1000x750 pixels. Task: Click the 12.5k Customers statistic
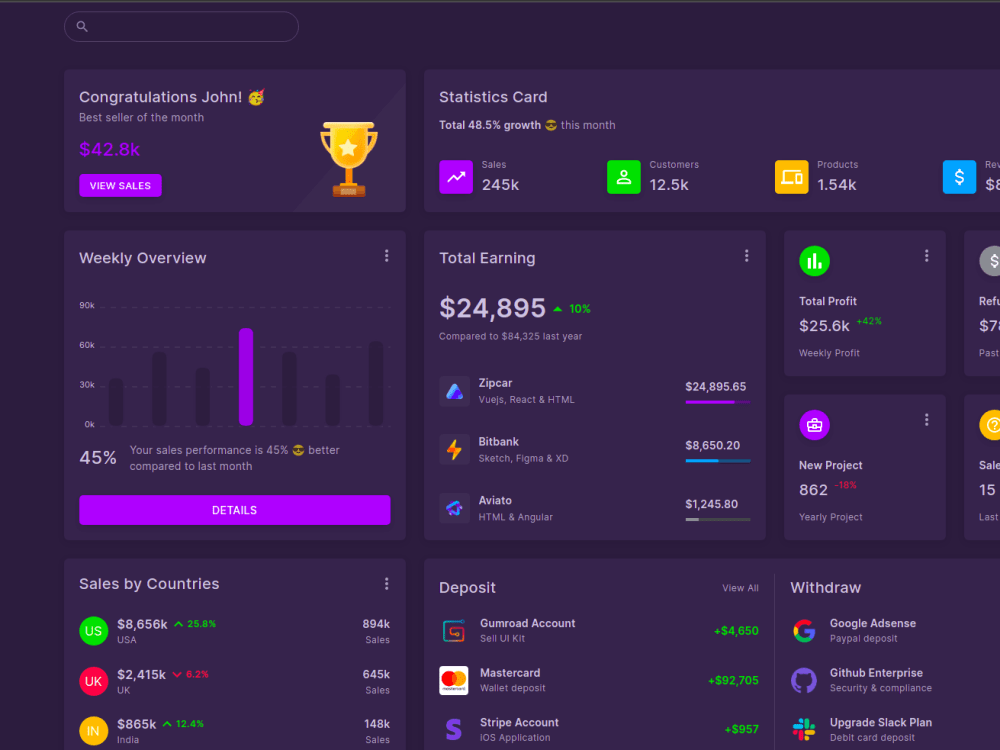tap(668, 184)
